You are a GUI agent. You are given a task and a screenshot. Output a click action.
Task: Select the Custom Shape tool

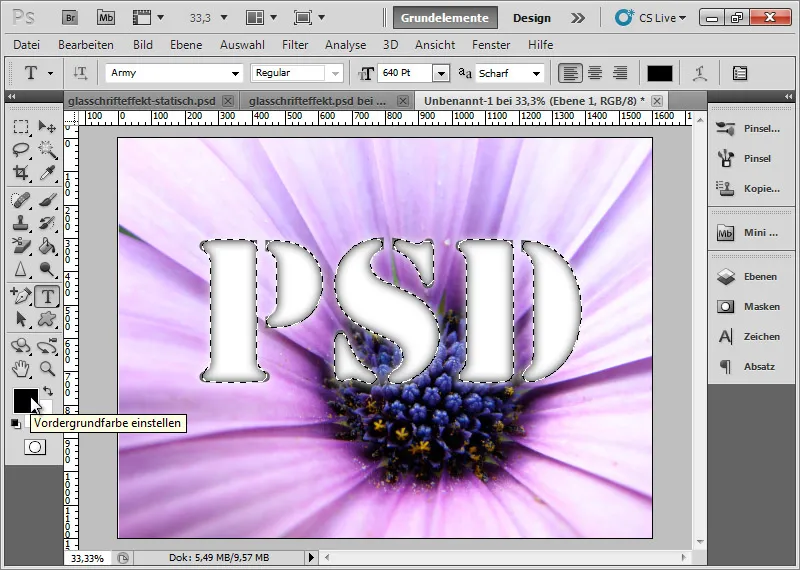pos(47,319)
